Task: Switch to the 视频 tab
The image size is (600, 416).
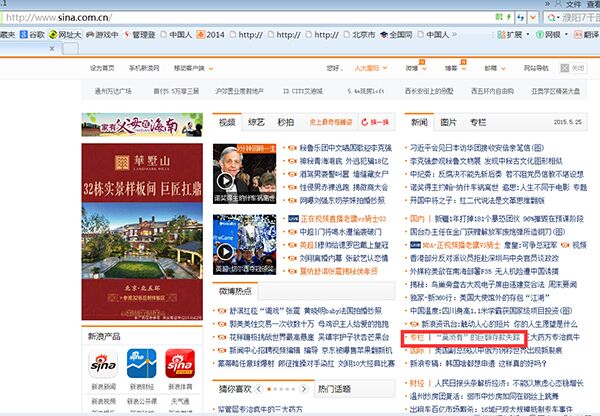Action: click(x=227, y=122)
